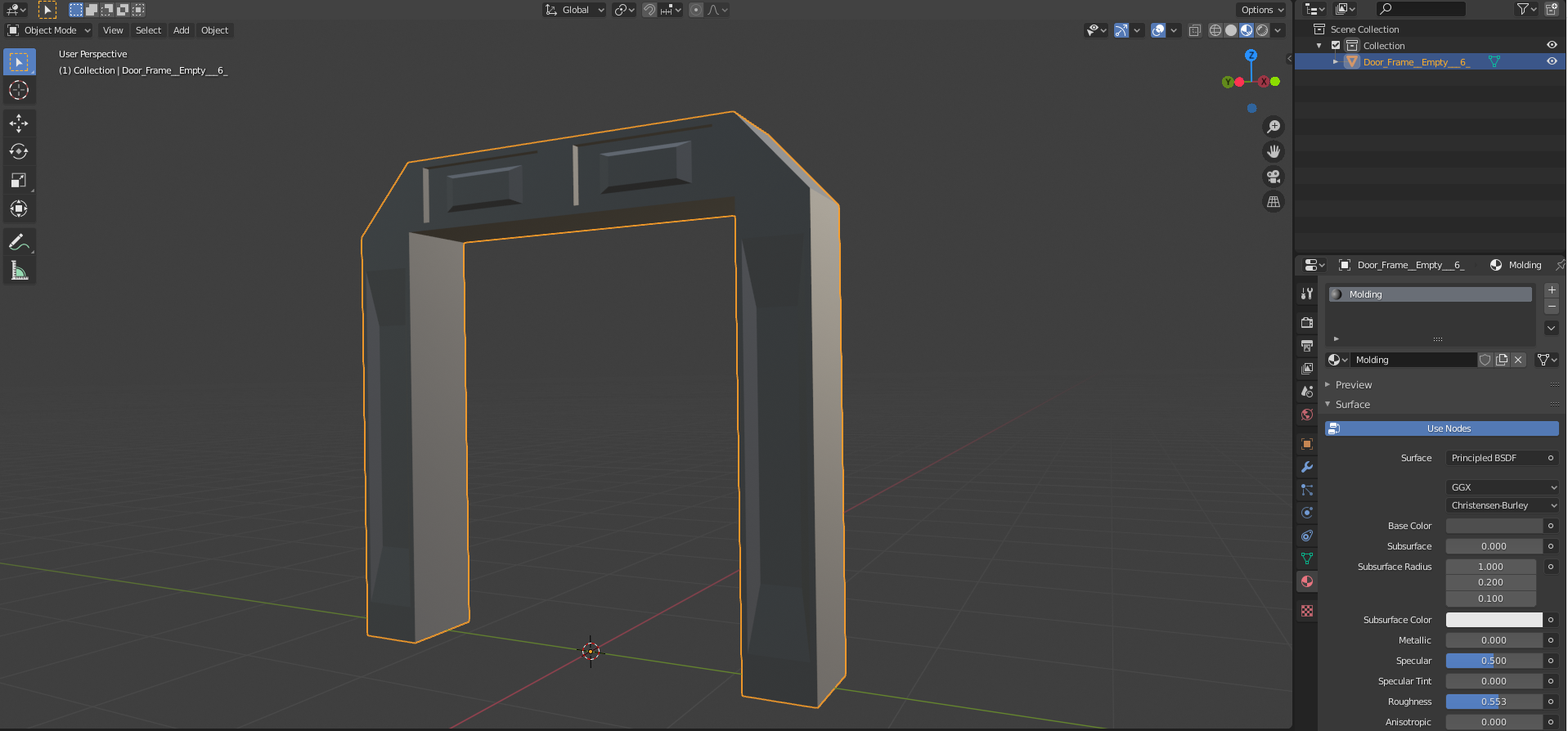Activate the Rotate tool
This screenshot has height=731, width=1568.
19,151
